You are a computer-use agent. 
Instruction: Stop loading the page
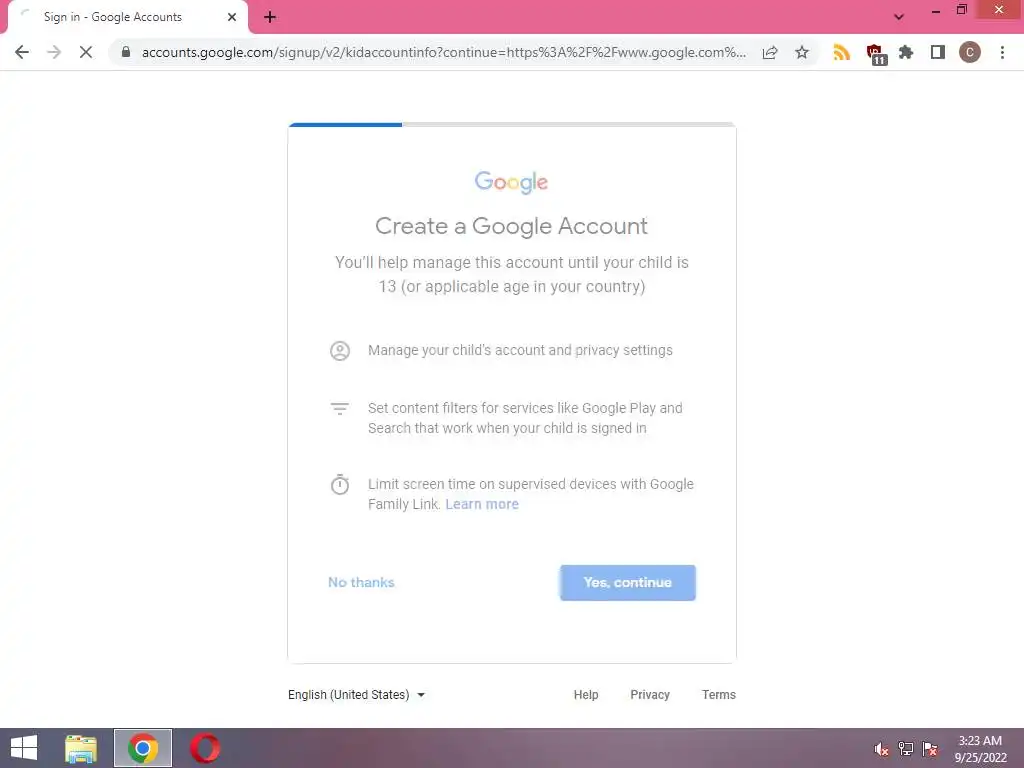pos(86,52)
